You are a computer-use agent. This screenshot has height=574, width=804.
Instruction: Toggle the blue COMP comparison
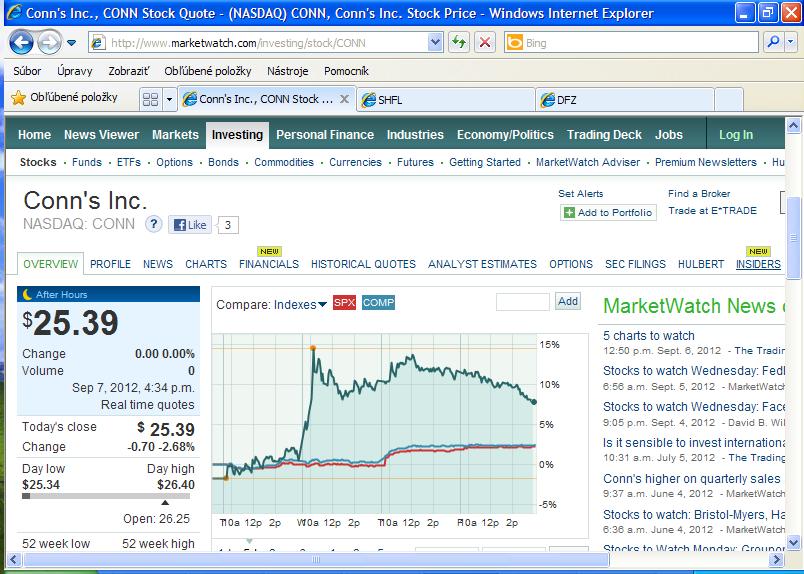[x=378, y=303]
